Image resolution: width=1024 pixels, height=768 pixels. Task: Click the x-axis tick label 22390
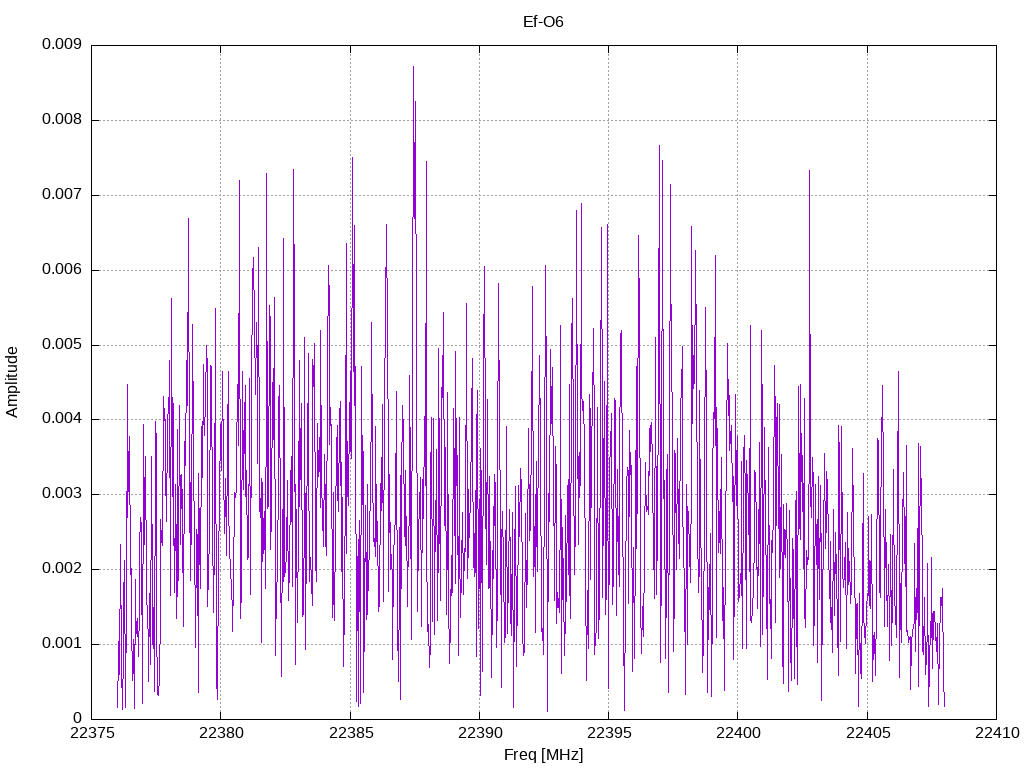pyautogui.click(x=479, y=733)
